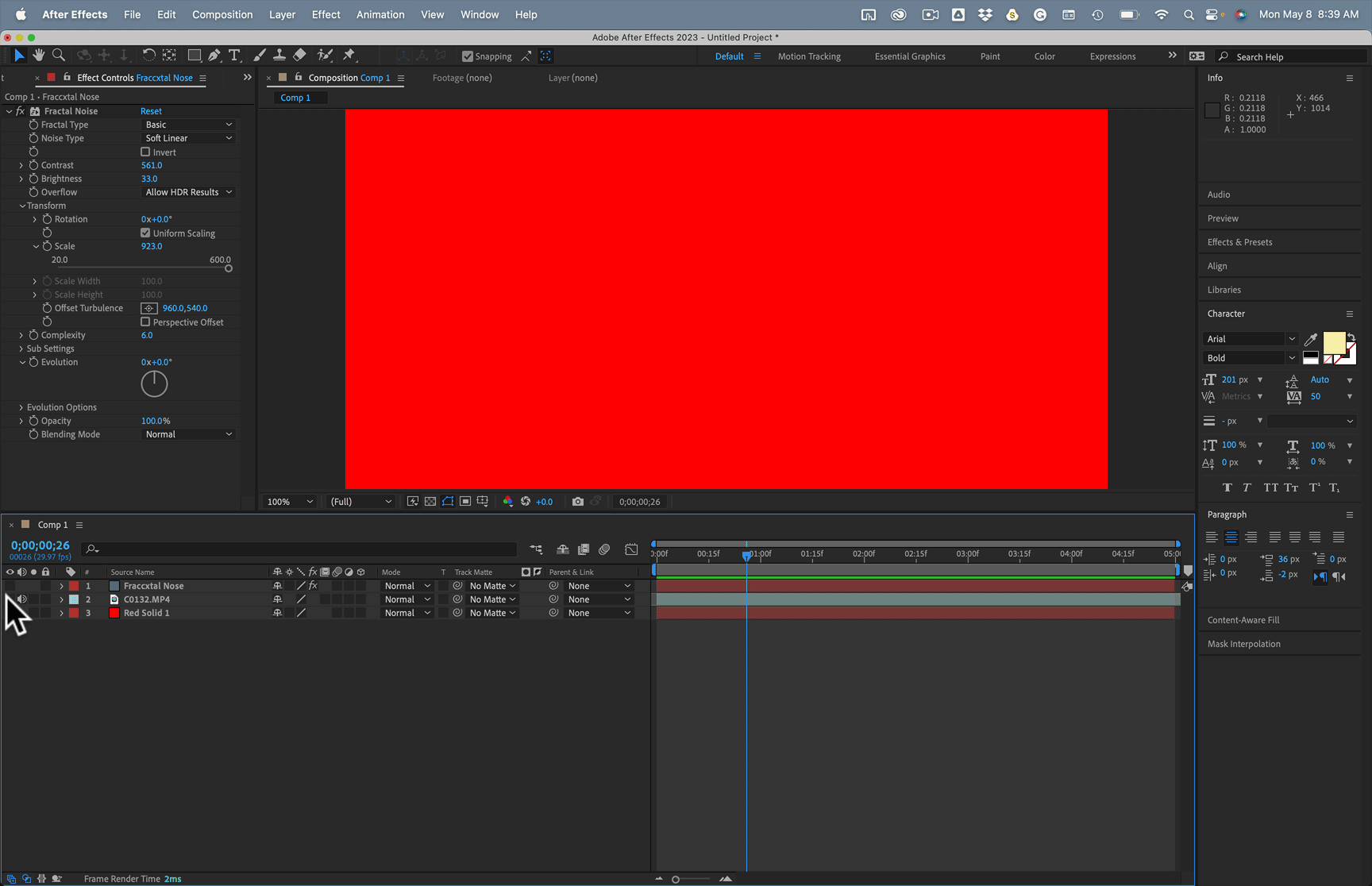
Task: Select the Puppet Pin tool
Action: (349, 56)
